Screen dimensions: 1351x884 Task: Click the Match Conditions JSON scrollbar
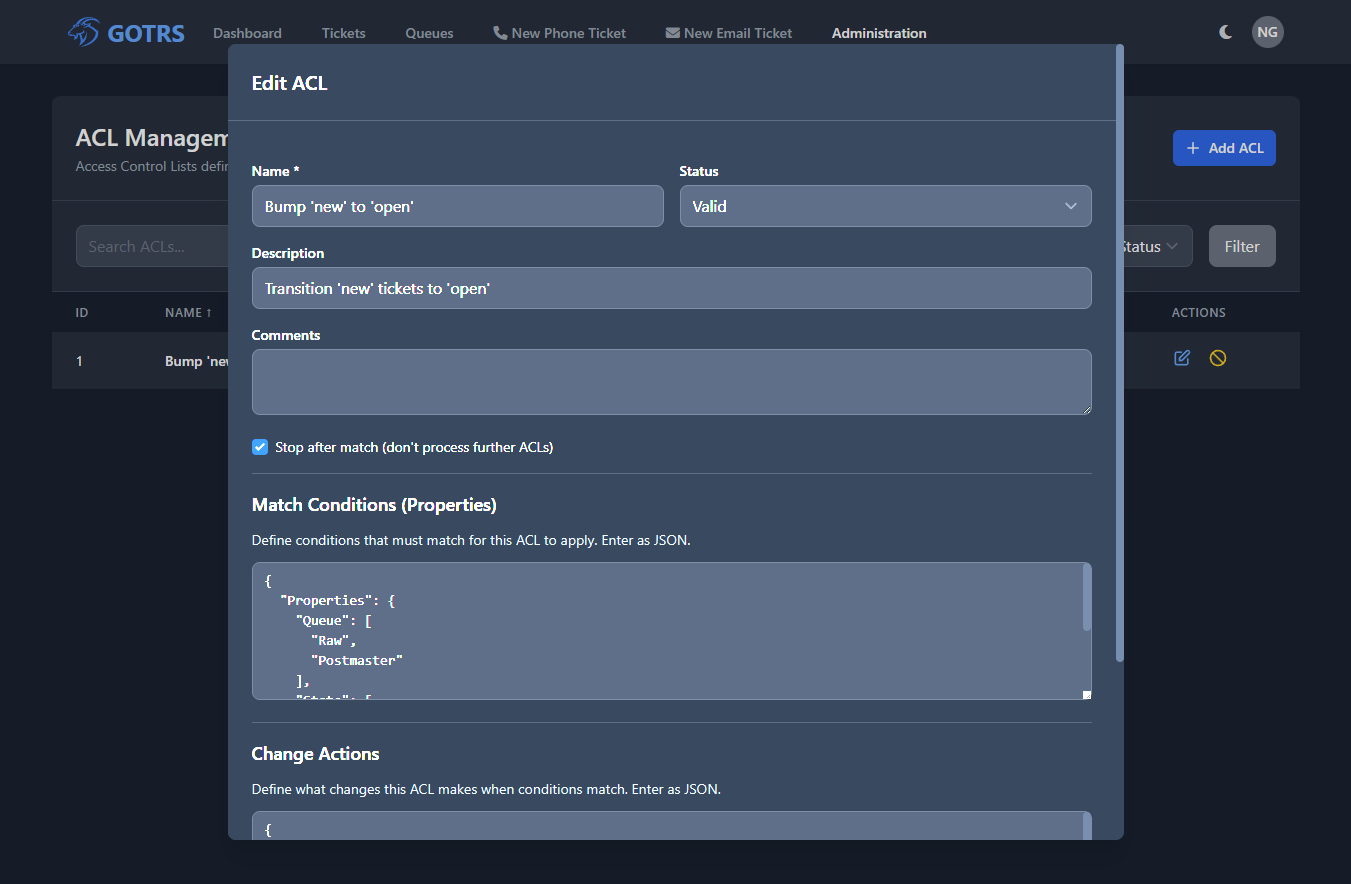click(x=1086, y=598)
